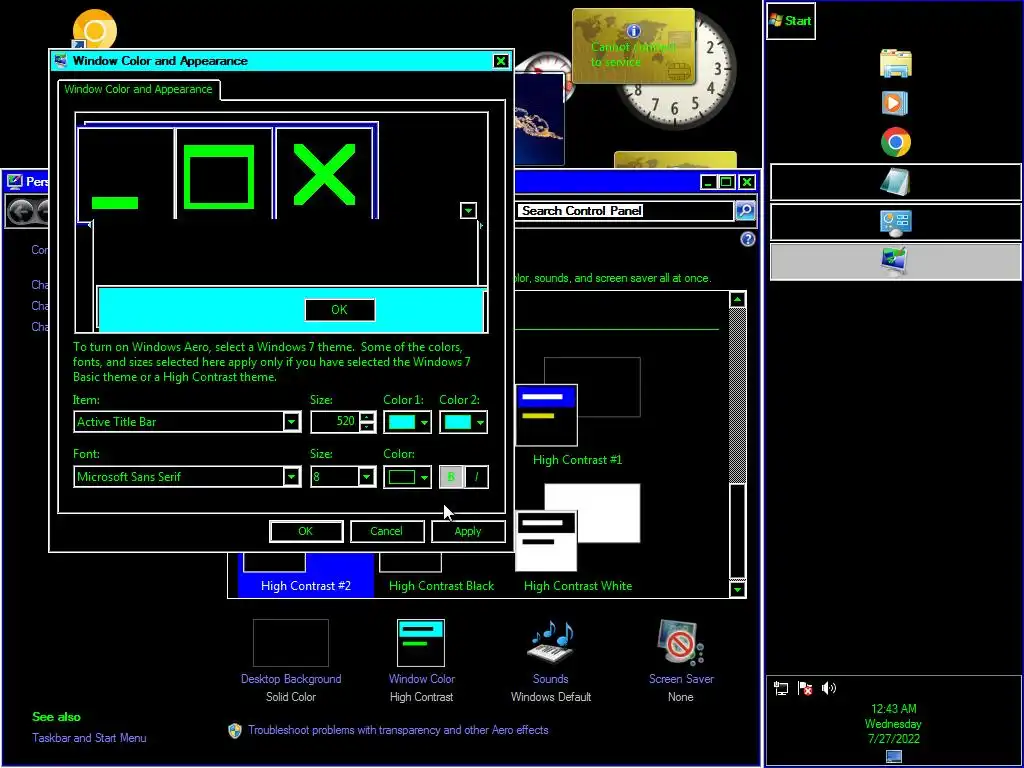Image resolution: width=1024 pixels, height=768 pixels.
Task: Open Windows Explorer from the taskbar
Action: [895, 64]
